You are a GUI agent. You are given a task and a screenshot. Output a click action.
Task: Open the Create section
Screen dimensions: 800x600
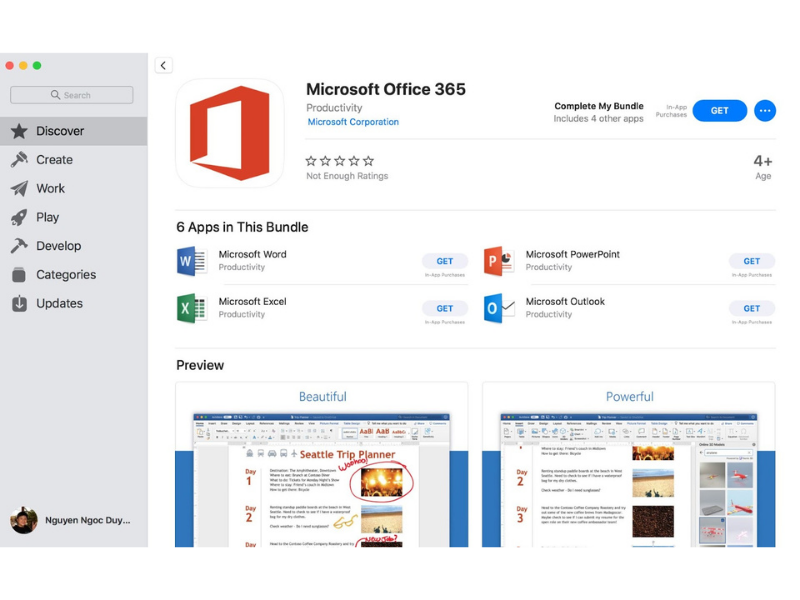[74, 160]
